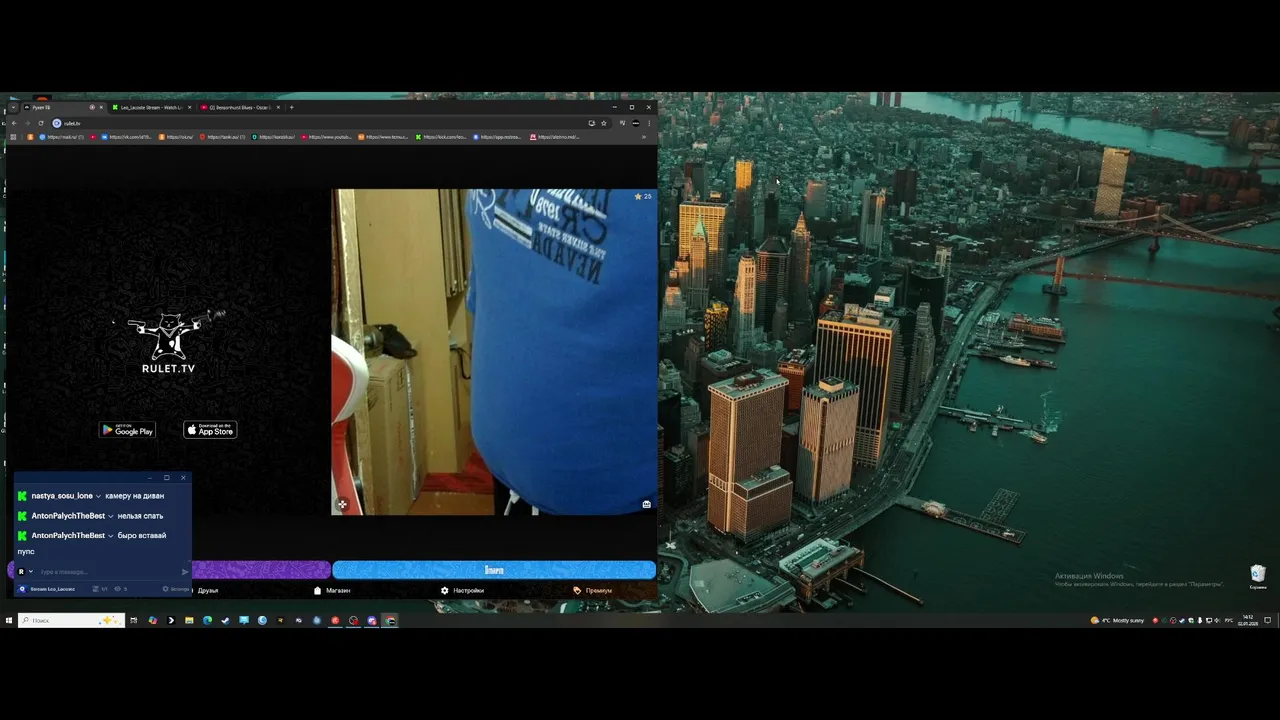This screenshot has width=1280, height=720.
Task: Open the weather widget in the taskbar
Action: (1118, 620)
